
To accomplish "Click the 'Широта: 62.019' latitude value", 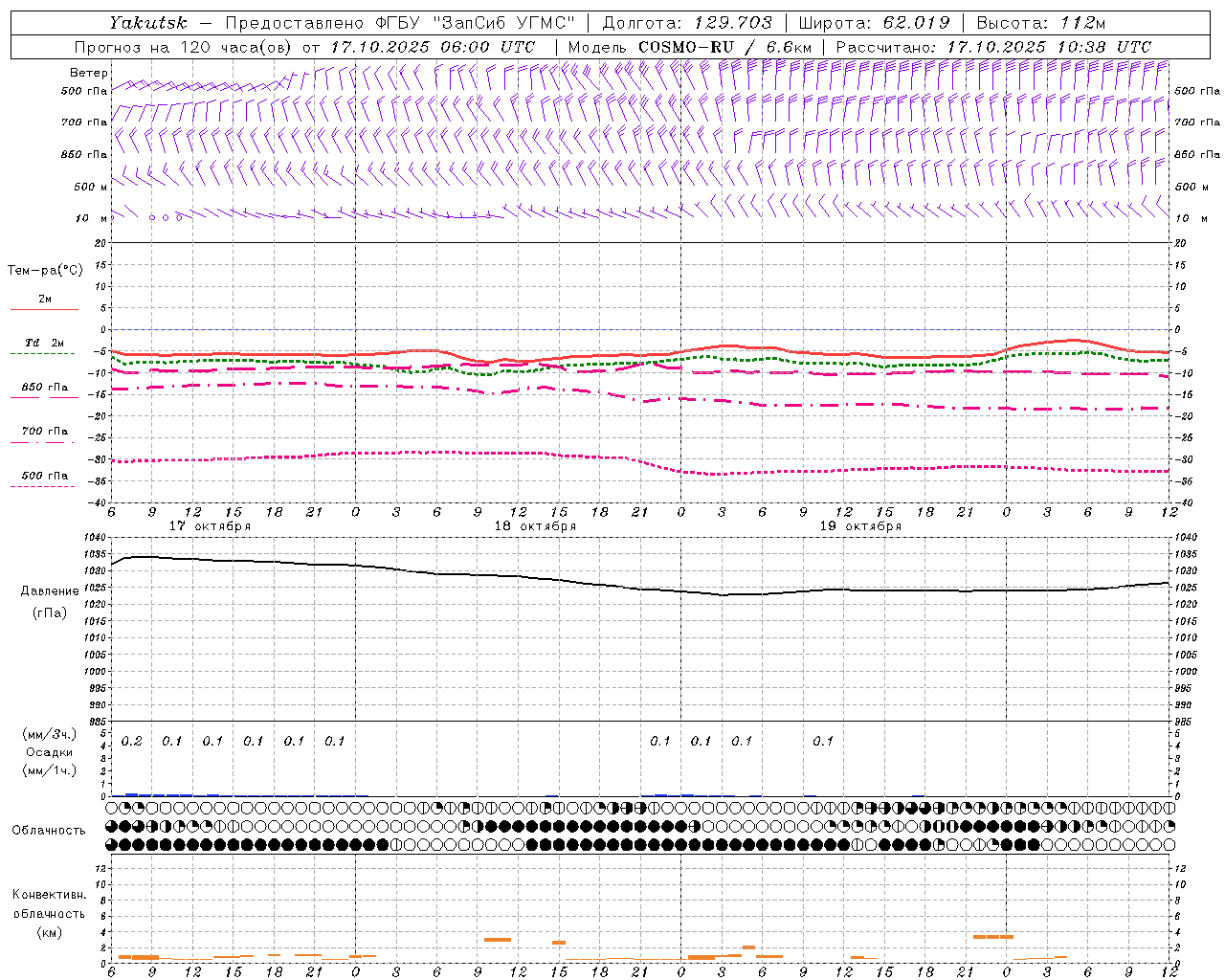I will pos(874,23).
